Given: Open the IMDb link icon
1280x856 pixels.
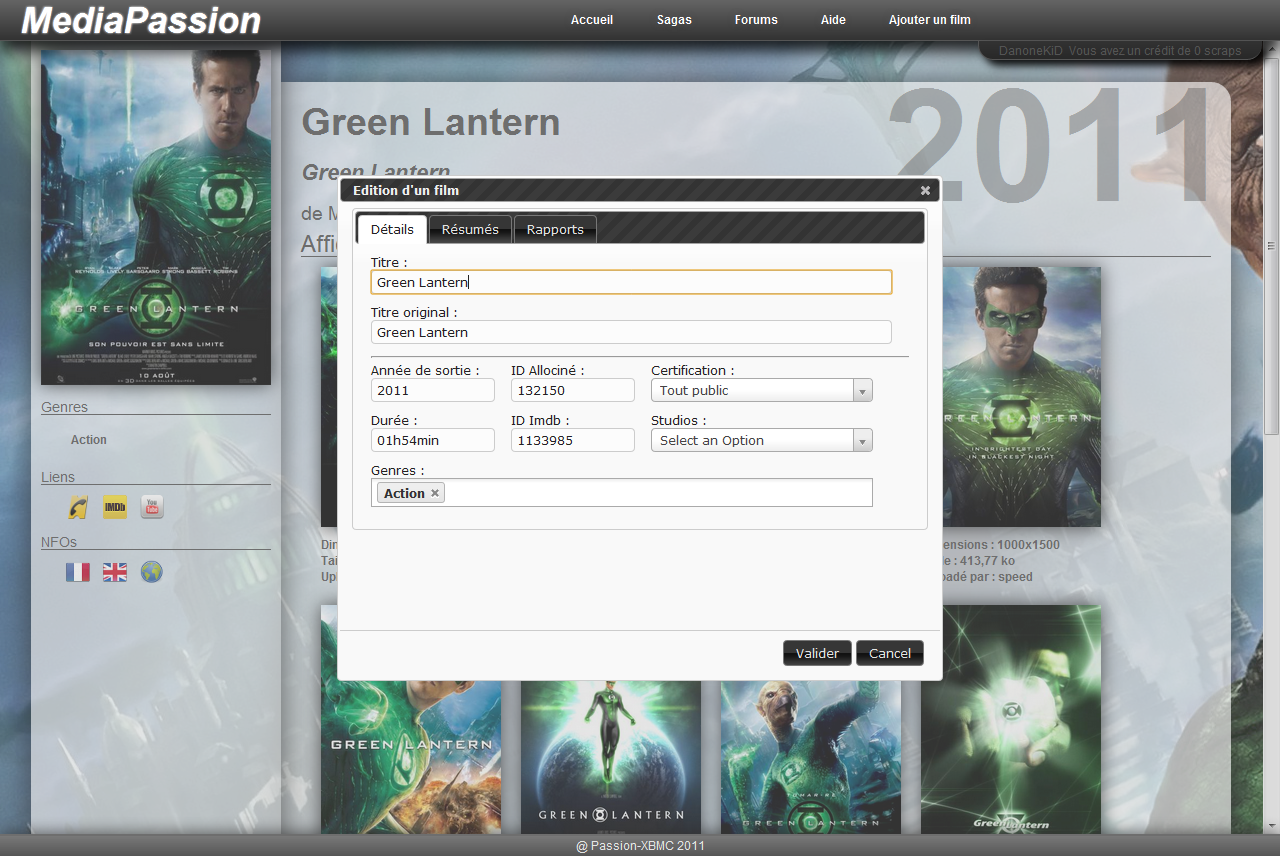Looking at the screenshot, I should [x=115, y=507].
